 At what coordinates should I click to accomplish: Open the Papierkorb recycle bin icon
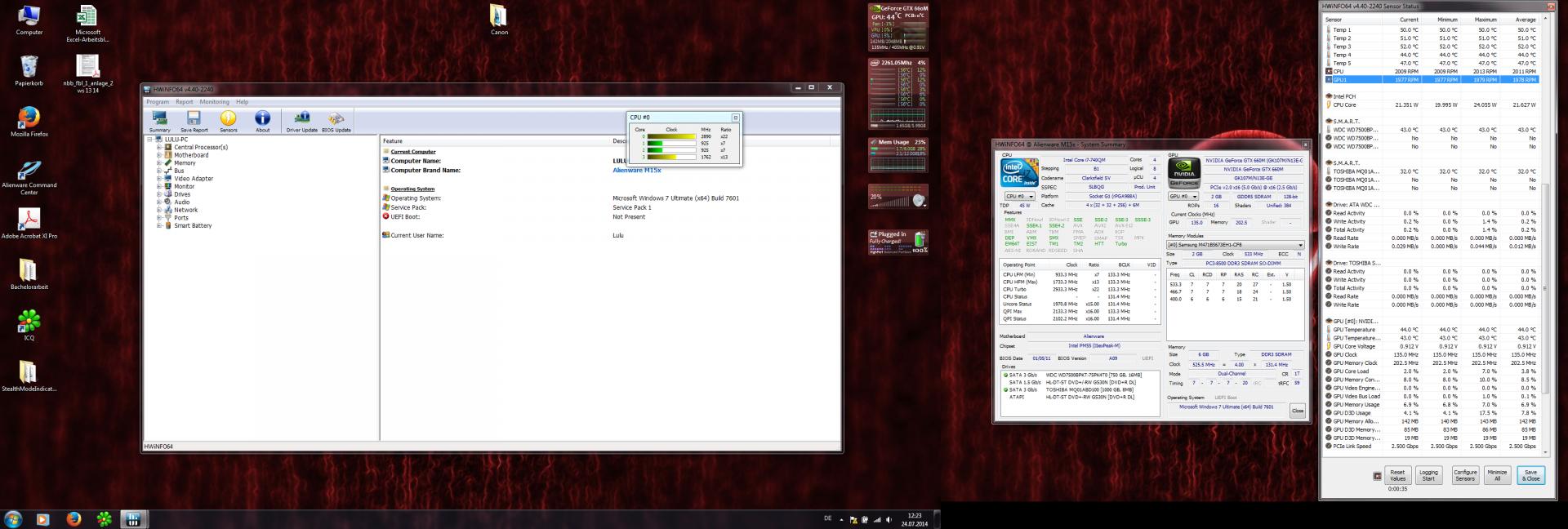point(29,70)
